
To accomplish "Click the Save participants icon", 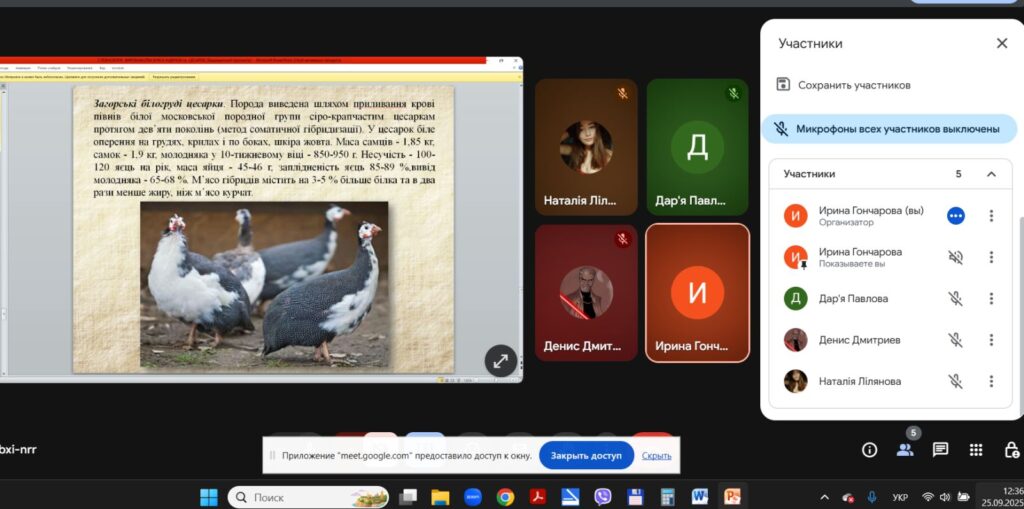I will coord(785,85).
